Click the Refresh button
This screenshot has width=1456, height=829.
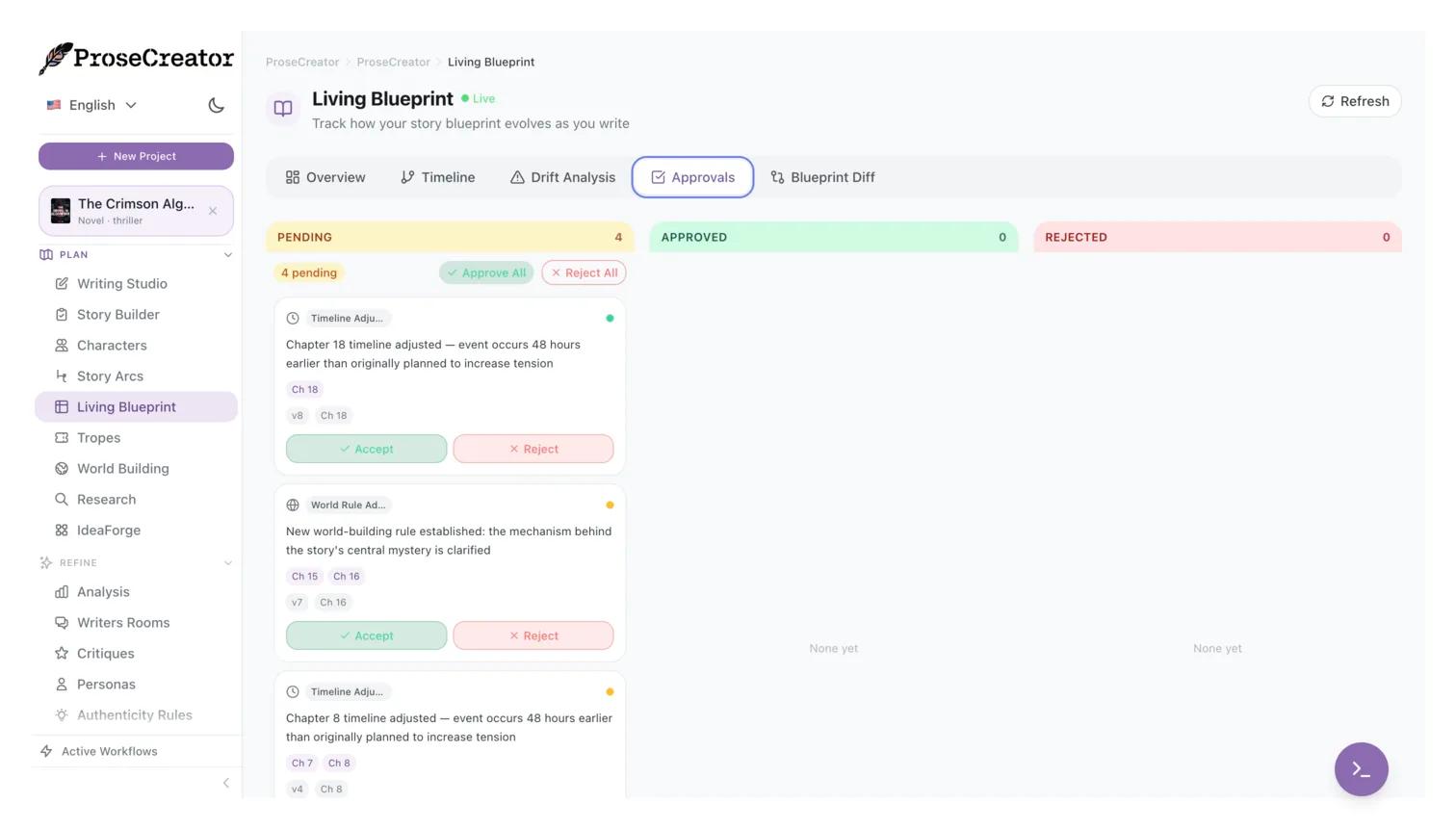point(1354,101)
